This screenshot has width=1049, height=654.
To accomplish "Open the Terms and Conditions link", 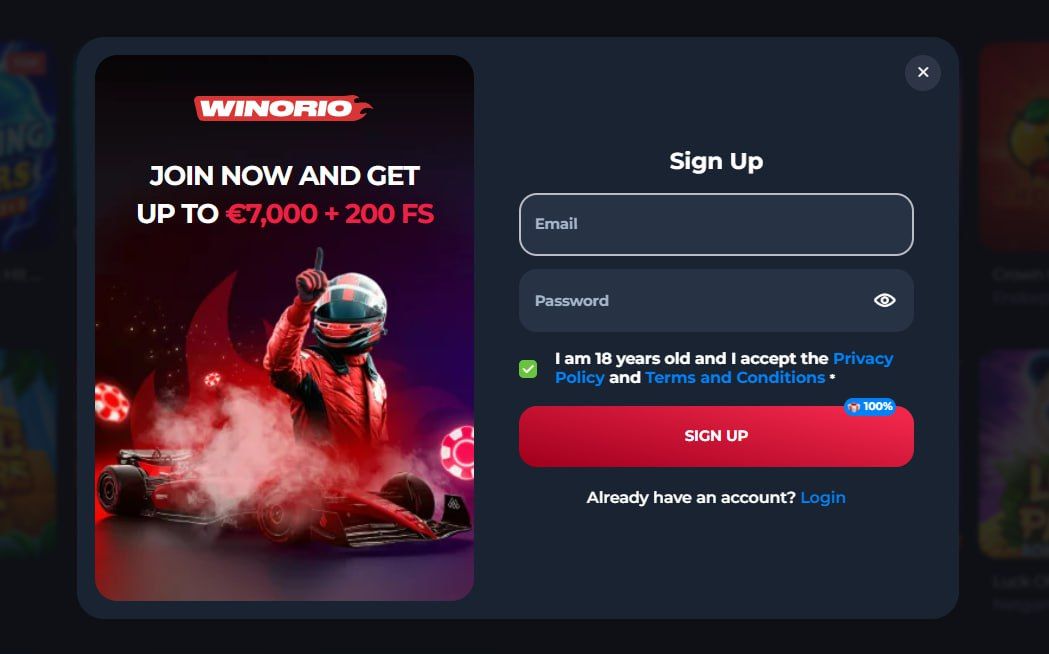I will click(735, 377).
